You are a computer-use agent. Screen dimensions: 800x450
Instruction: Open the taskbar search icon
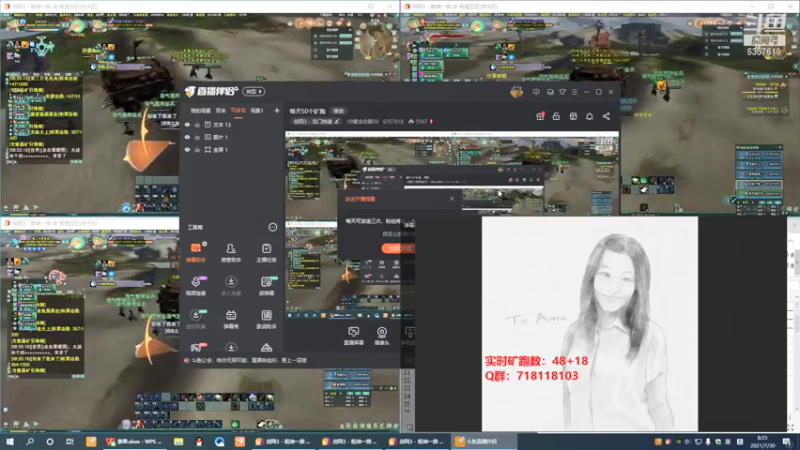point(30,441)
